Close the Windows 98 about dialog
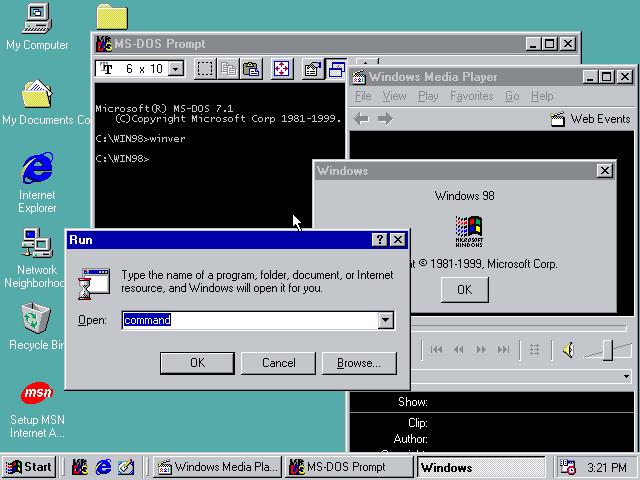Image resolution: width=640 pixels, height=480 pixels. point(604,171)
